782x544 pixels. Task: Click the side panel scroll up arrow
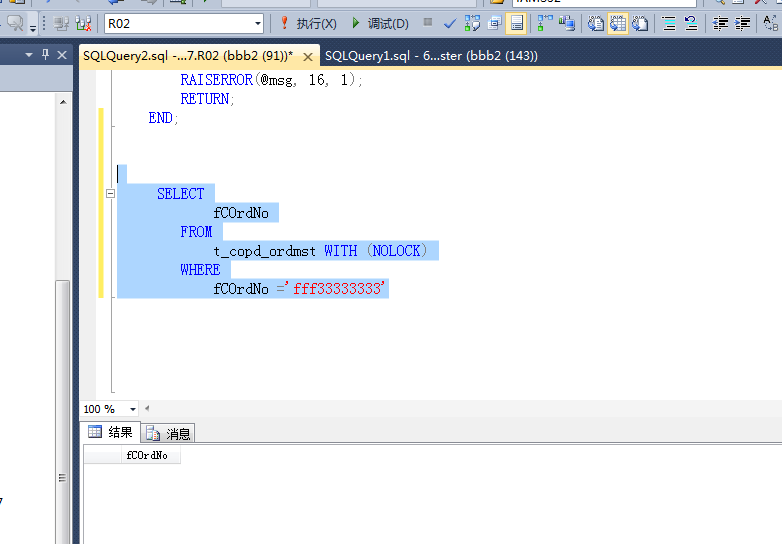[x=63, y=102]
